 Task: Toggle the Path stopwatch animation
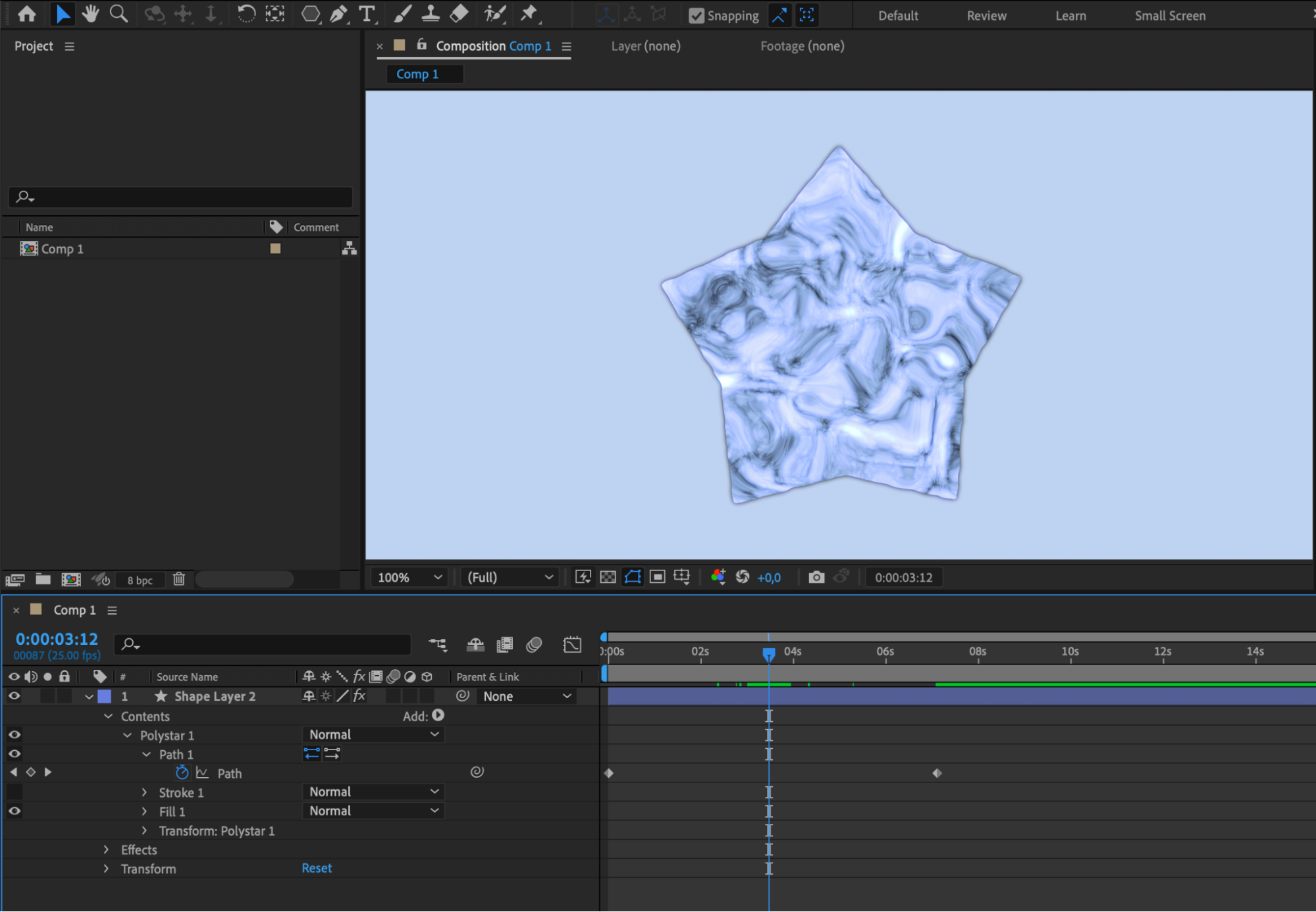pyautogui.click(x=182, y=773)
